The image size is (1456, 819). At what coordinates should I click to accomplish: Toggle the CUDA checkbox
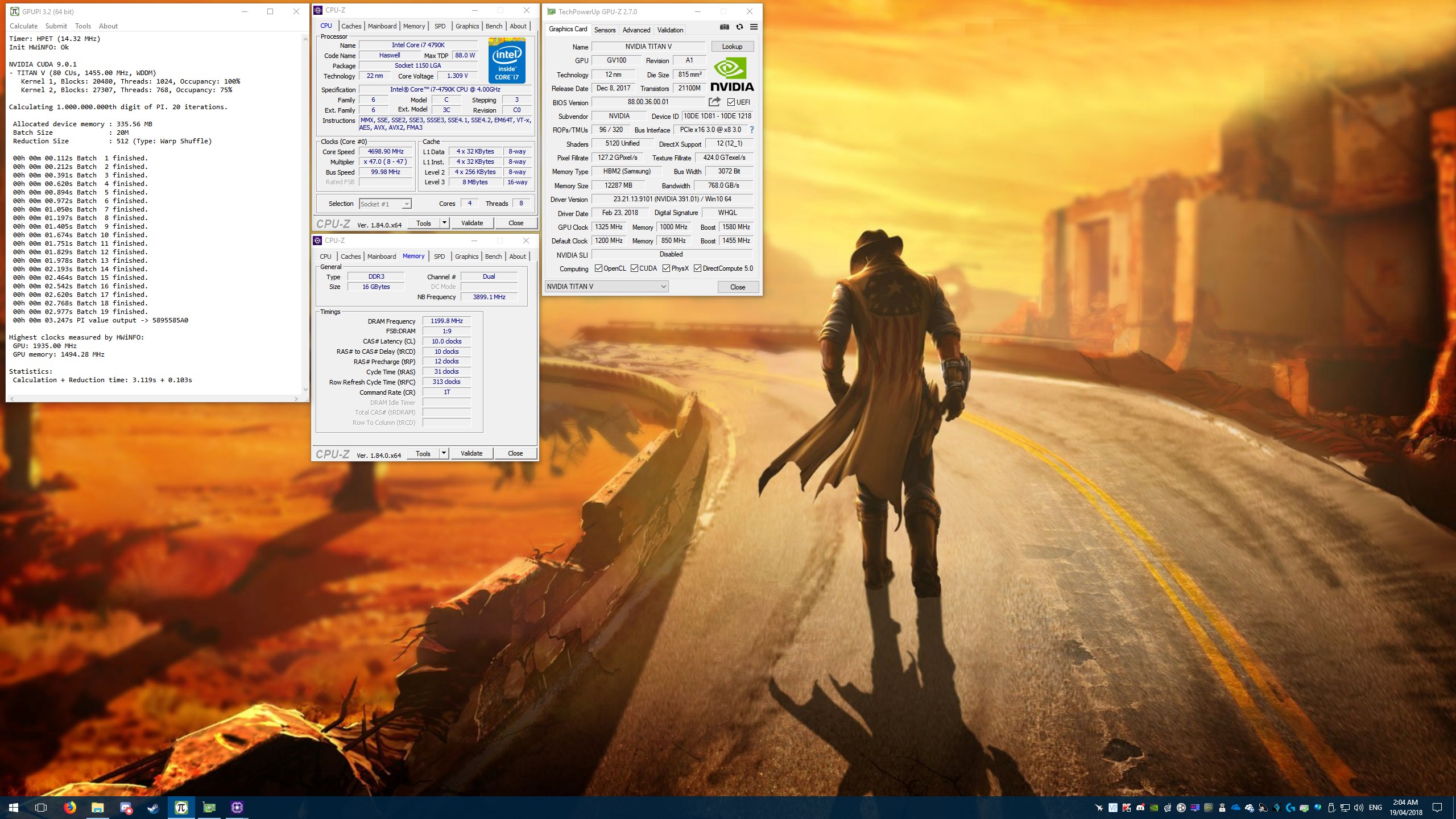point(634,268)
